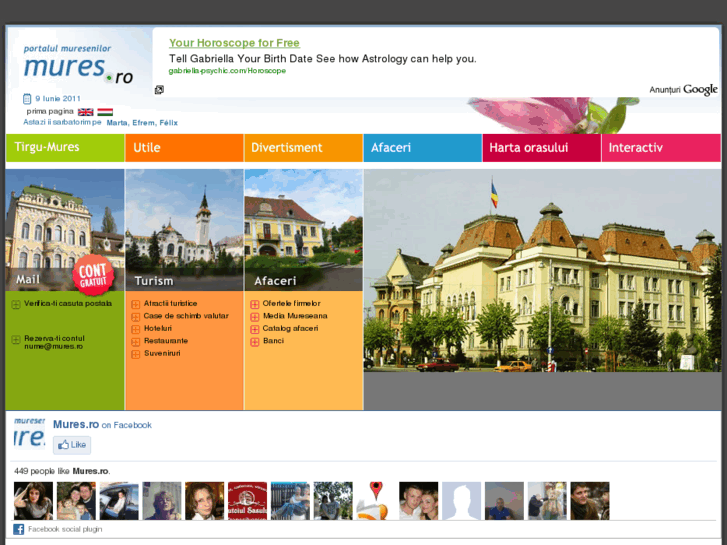The height and width of the screenshot is (545, 727).
Task: Open the gabriella-psychic.com/Horoscope URL link
Action: [x=227, y=71]
